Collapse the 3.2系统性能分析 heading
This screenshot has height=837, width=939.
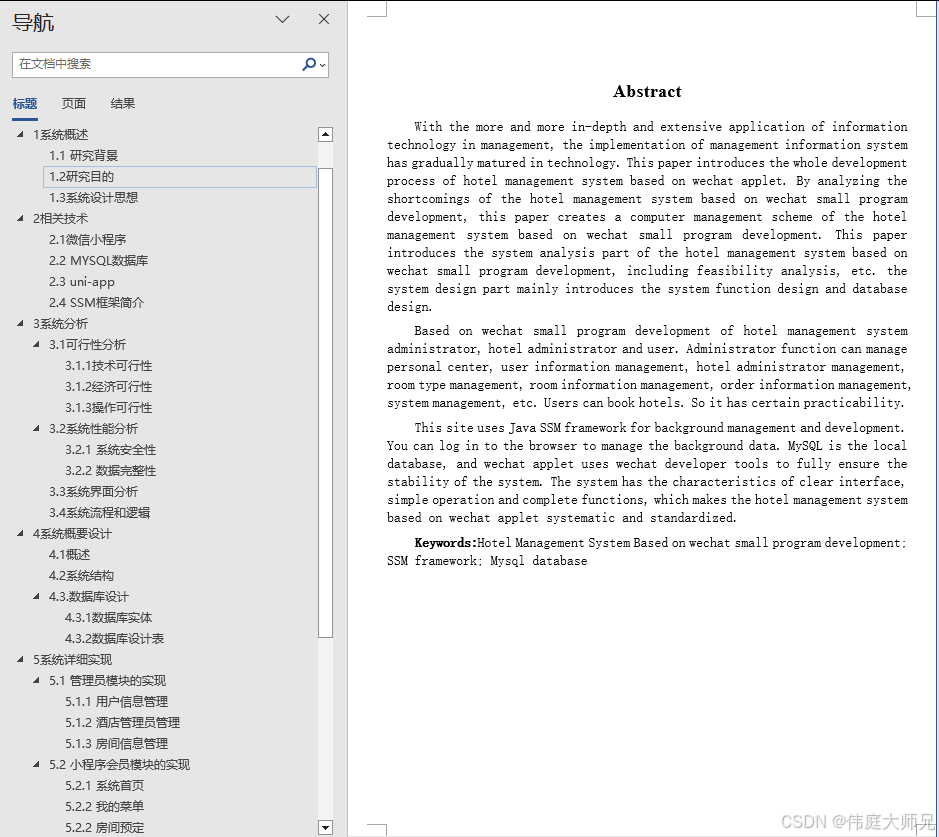37,428
